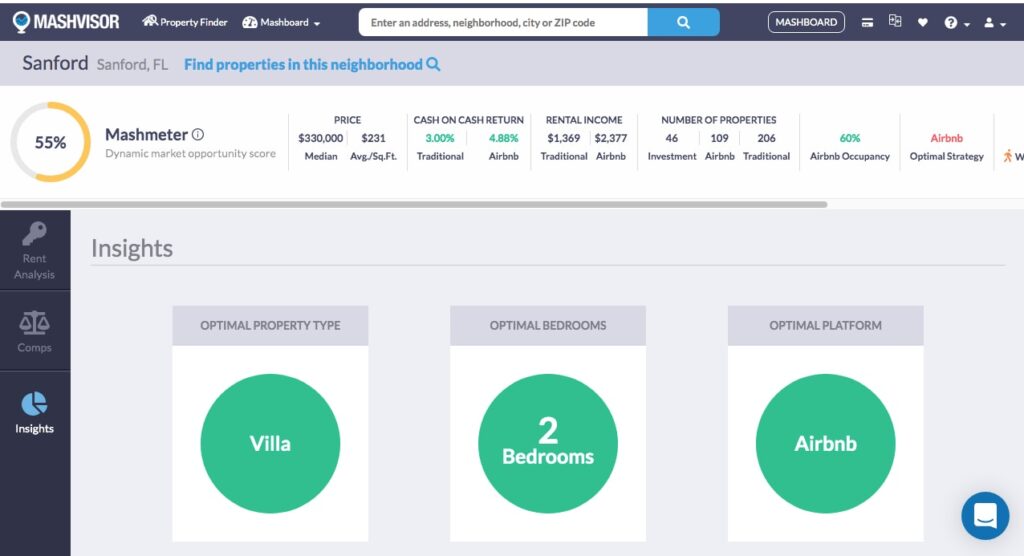Click the outlined MASHBOARD button
This screenshot has height=556, width=1024.
point(806,22)
